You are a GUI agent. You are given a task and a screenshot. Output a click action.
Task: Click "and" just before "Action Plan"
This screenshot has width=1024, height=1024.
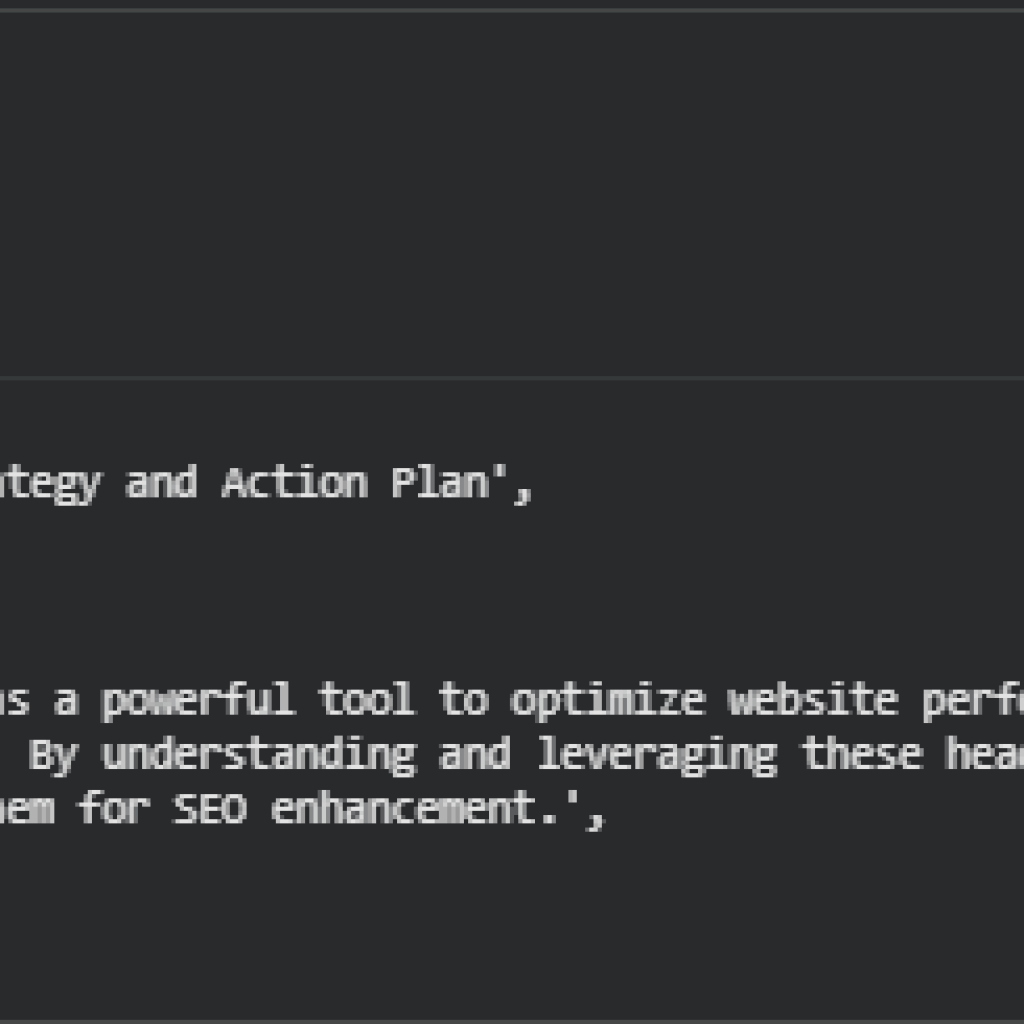(x=160, y=484)
